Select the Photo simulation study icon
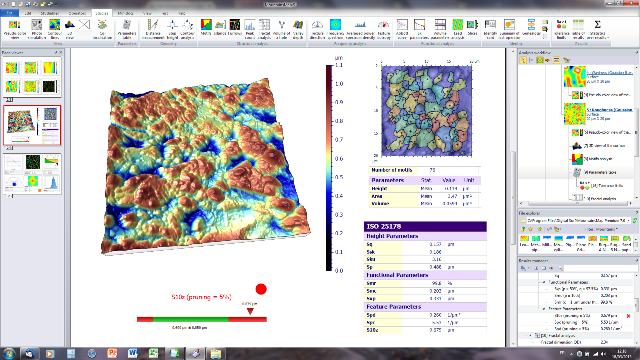Viewport: 640px width, 360px height. (x=37, y=29)
